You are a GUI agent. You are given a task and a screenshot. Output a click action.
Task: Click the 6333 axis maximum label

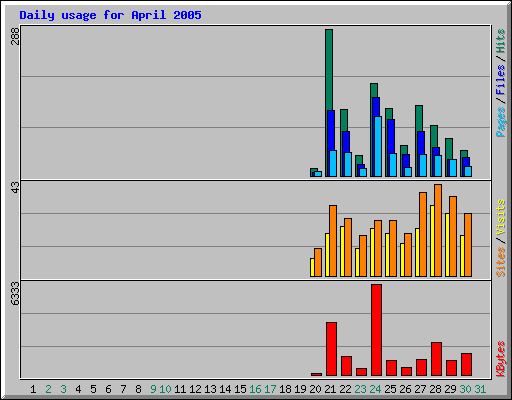[15, 294]
